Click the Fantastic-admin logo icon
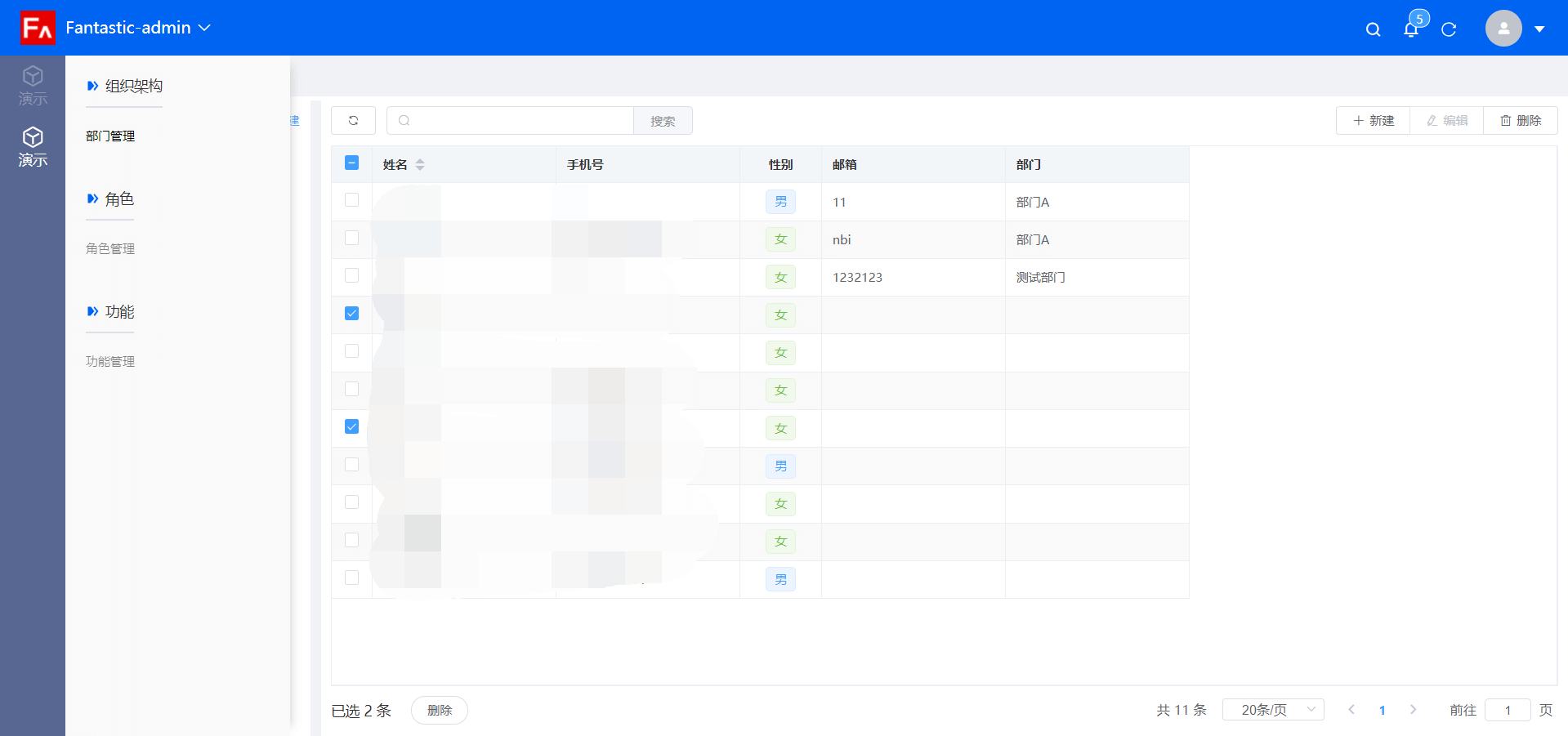Viewport: 1568px width, 736px height. (x=38, y=28)
